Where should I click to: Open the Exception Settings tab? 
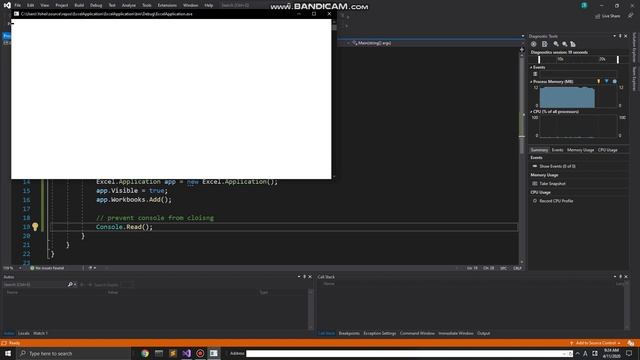380,333
